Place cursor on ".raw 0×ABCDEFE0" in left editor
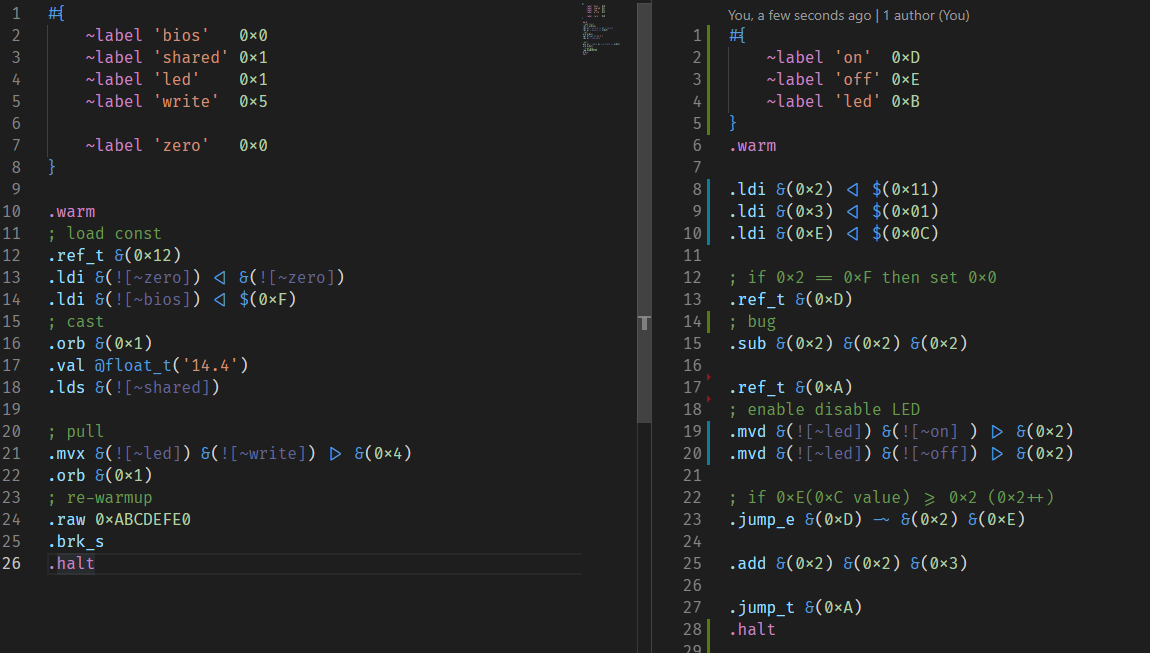Image resolution: width=1150 pixels, height=653 pixels. coord(118,519)
